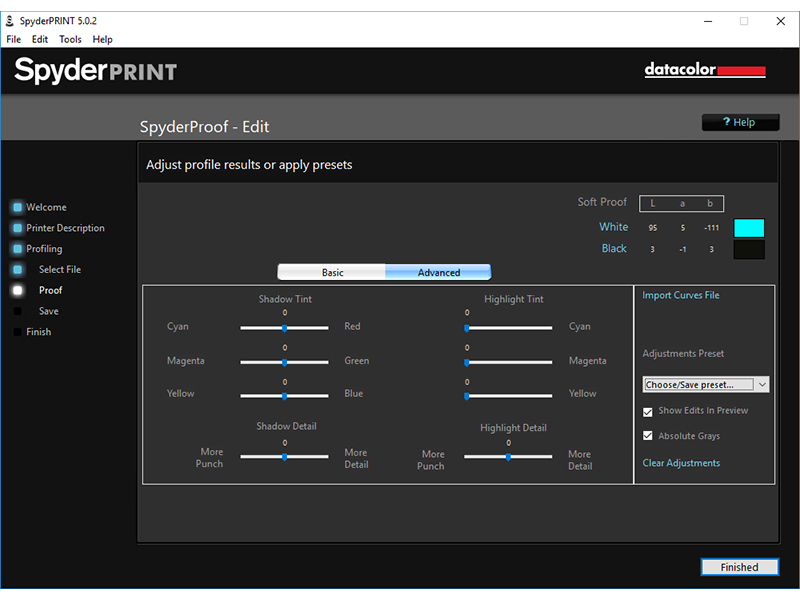The height and width of the screenshot is (600, 800).
Task: Click the Welcome step indicator icon
Action: 18,208
